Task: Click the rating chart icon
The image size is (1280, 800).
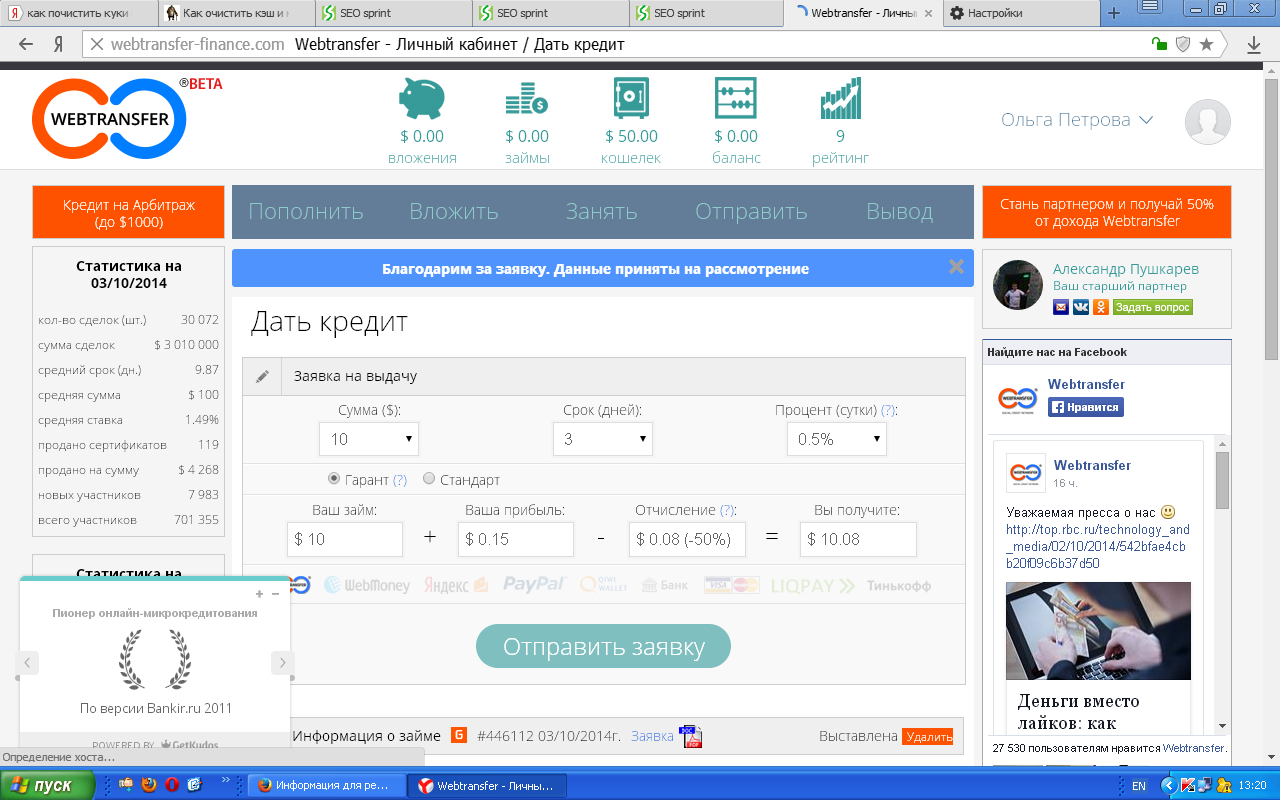Action: (840, 99)
